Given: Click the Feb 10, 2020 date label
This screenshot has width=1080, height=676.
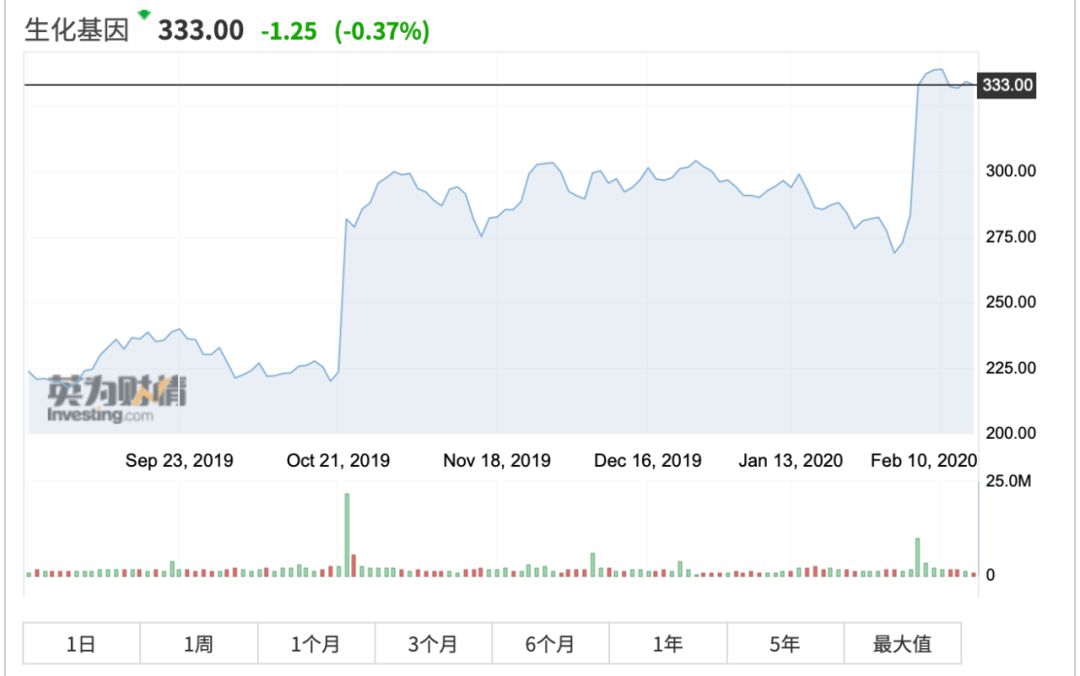Looking at the screenshot, I should pyautogui.click(x=923, y=460).
